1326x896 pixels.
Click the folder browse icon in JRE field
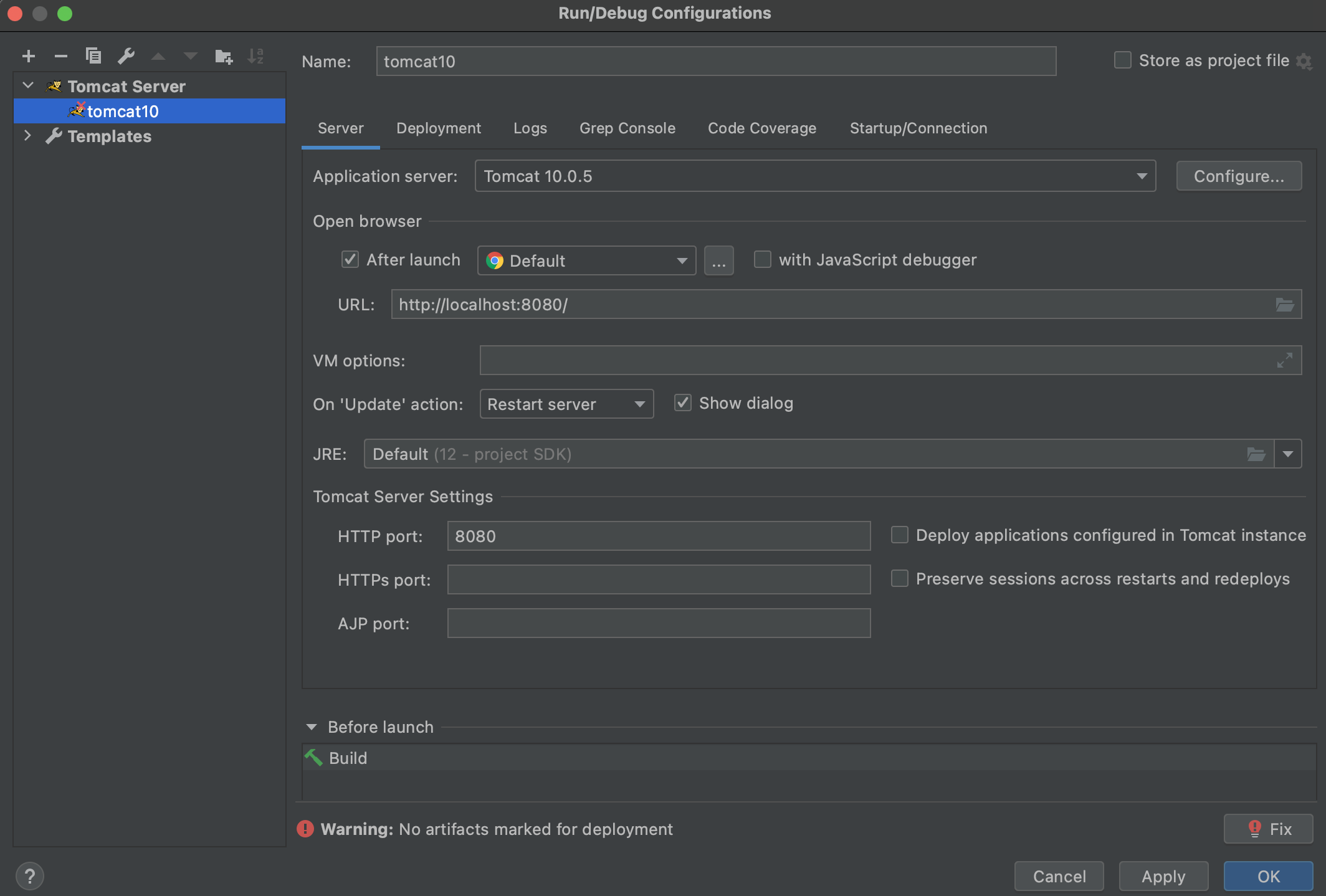coord(1256,454)
